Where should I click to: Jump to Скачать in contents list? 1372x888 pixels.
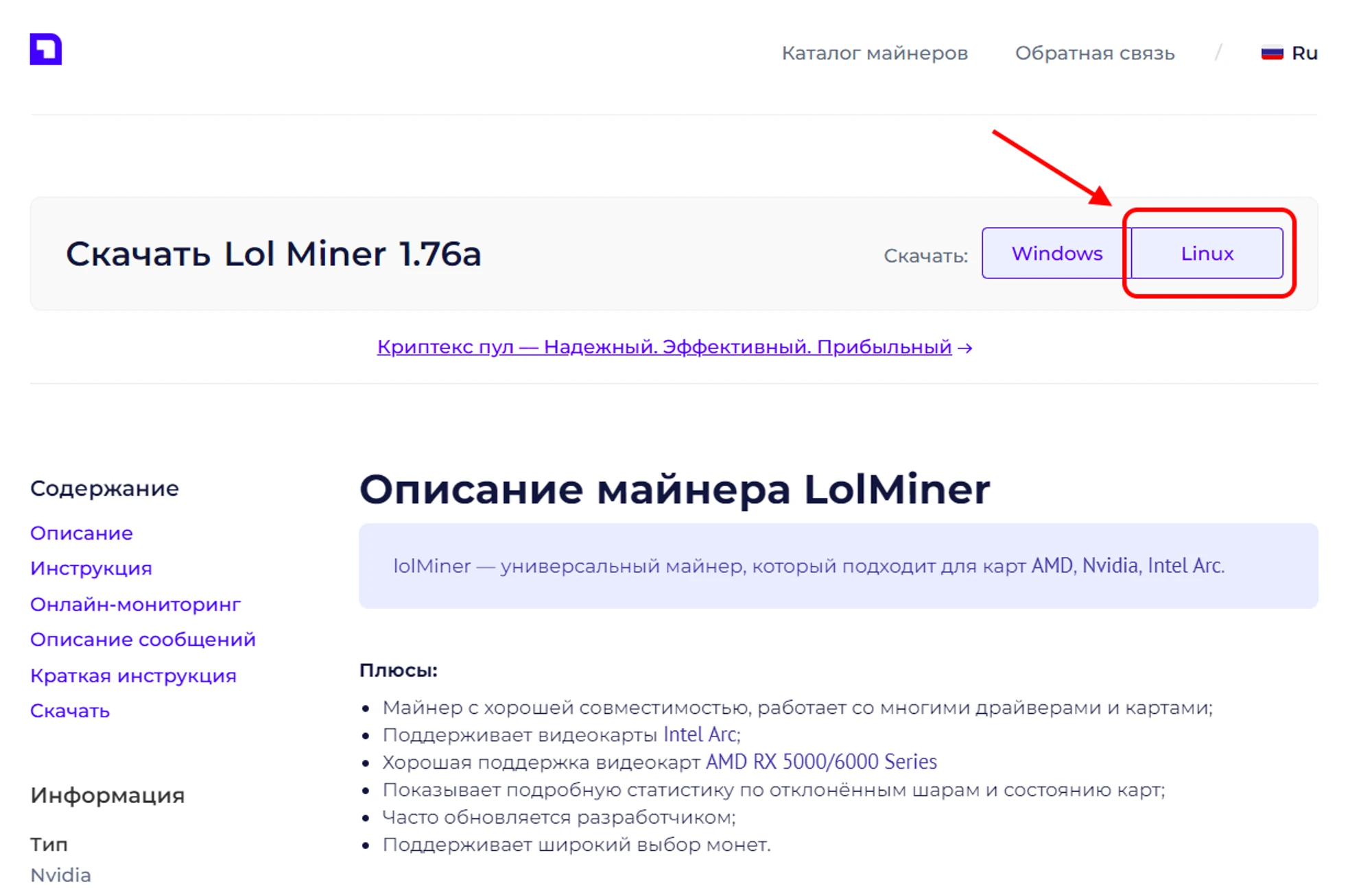(x=69, y=710)
